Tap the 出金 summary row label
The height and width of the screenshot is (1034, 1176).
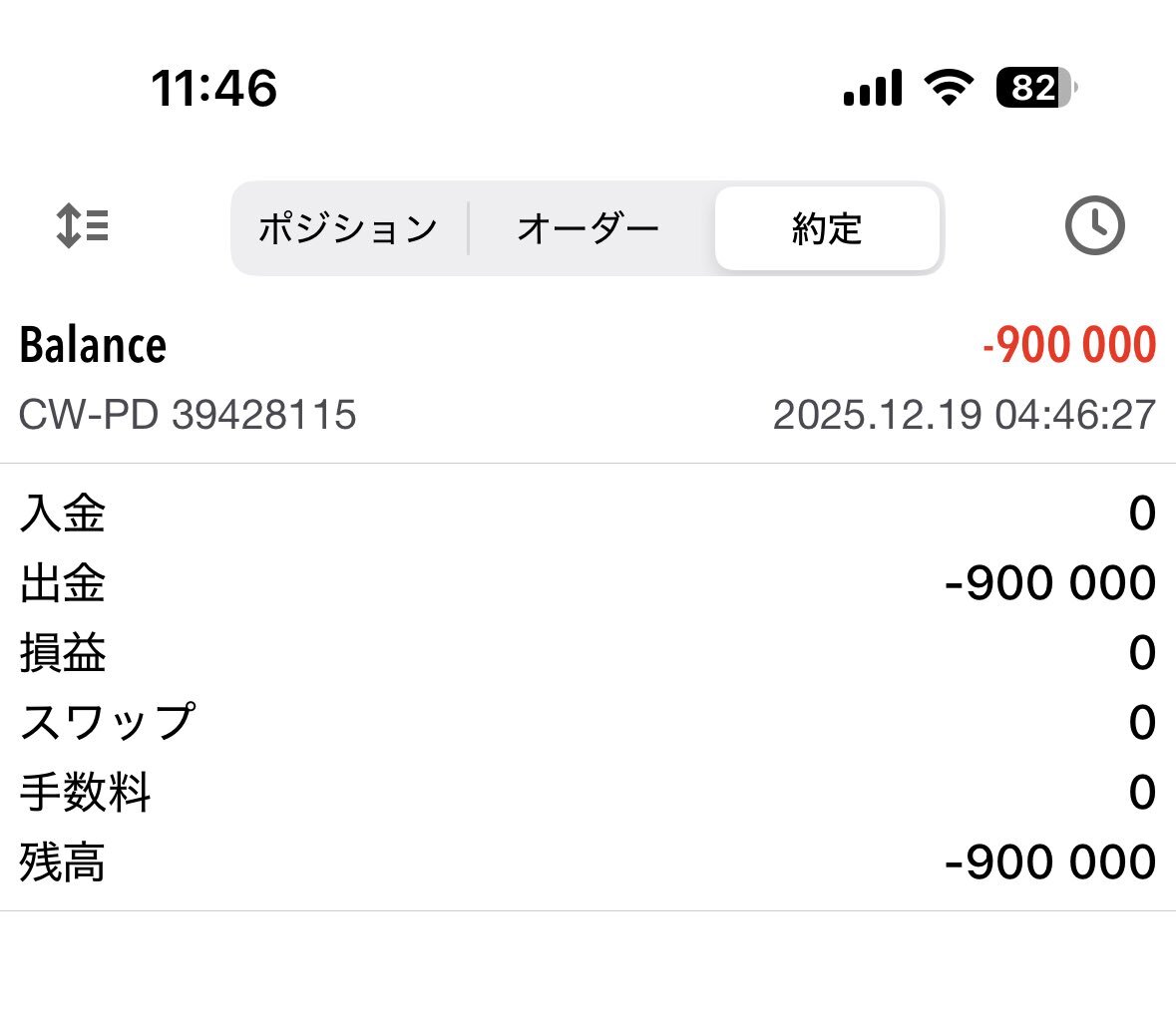(x=63, y=583)
